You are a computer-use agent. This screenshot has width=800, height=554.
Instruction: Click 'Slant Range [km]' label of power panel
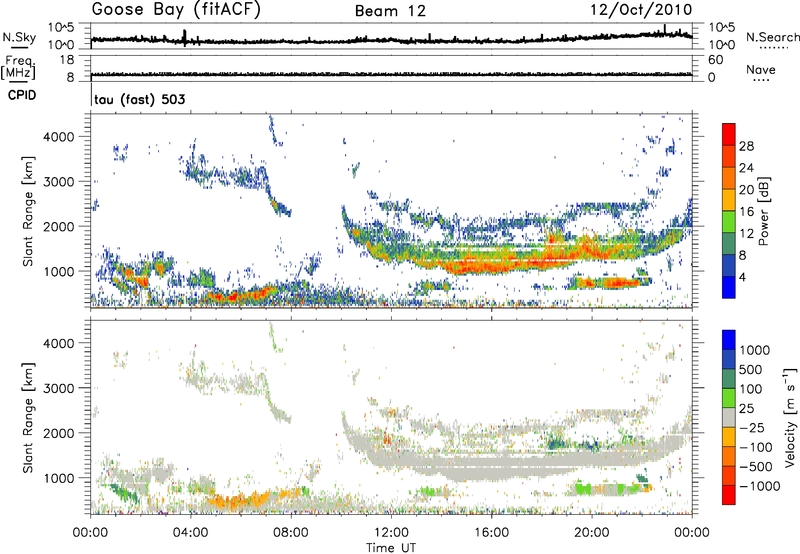coord(28,211)
